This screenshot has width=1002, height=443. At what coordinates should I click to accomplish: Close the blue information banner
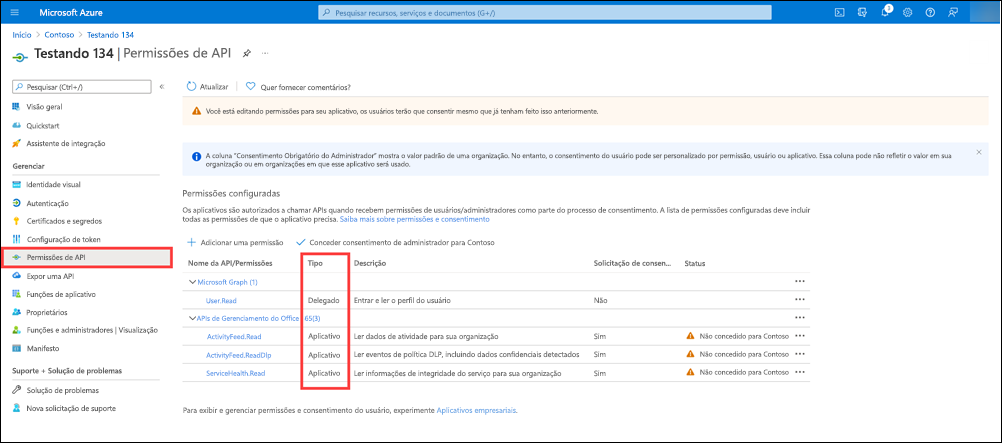pyautogui.click(x=978, y=152)
